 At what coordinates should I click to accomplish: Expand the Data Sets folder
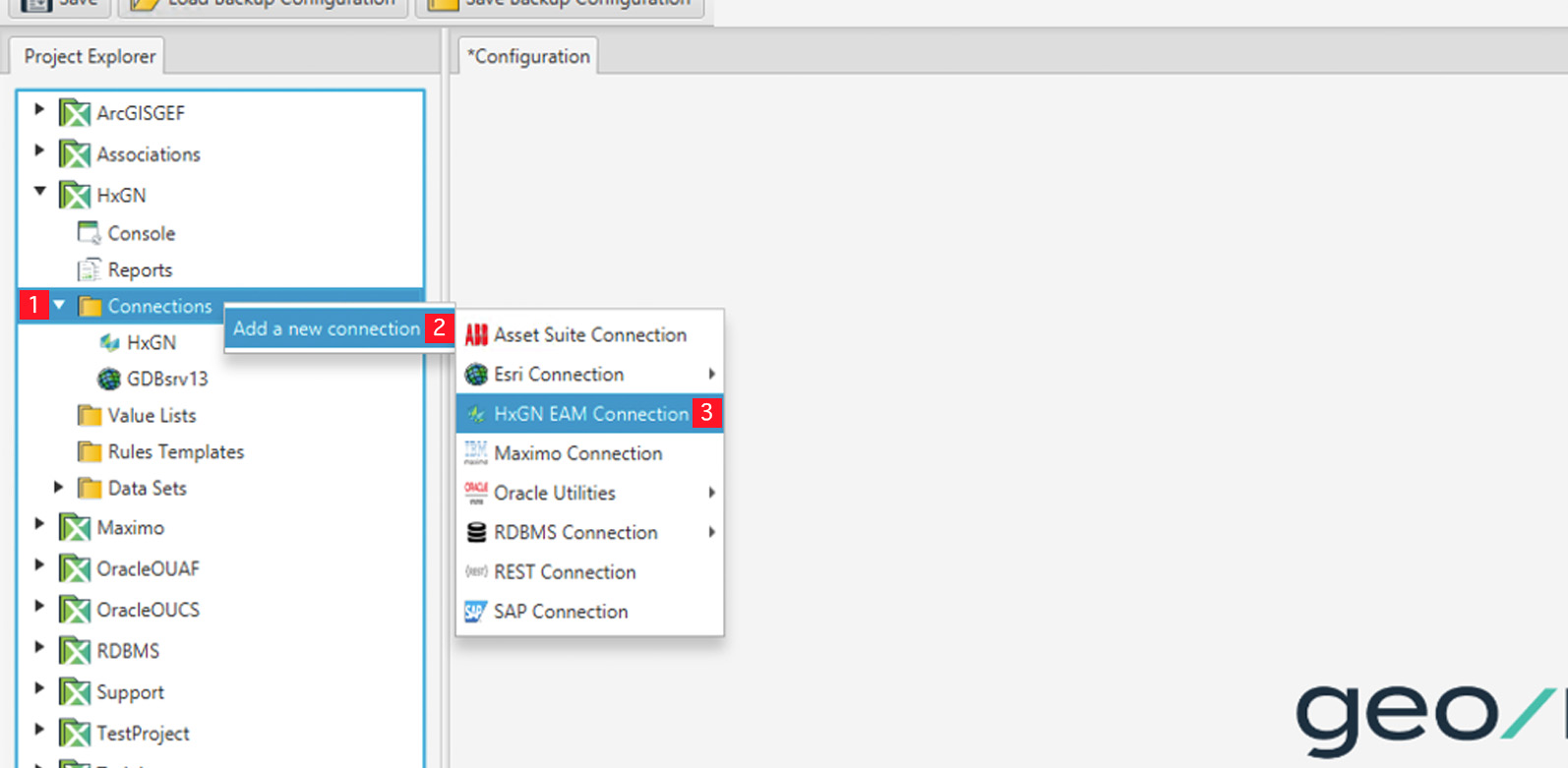(x=58, y=487)
